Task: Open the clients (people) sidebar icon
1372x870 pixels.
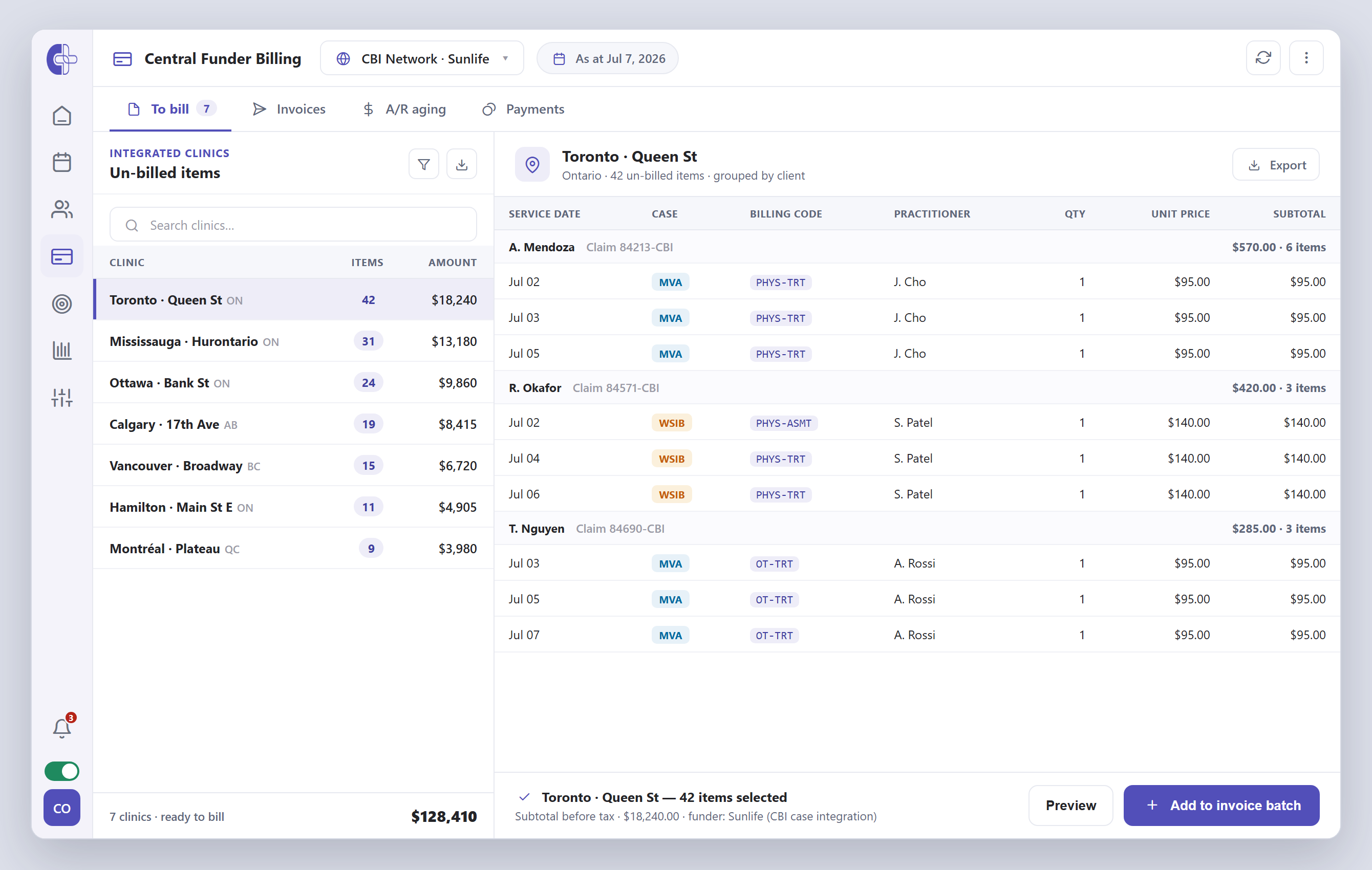Action: (61, 210)
